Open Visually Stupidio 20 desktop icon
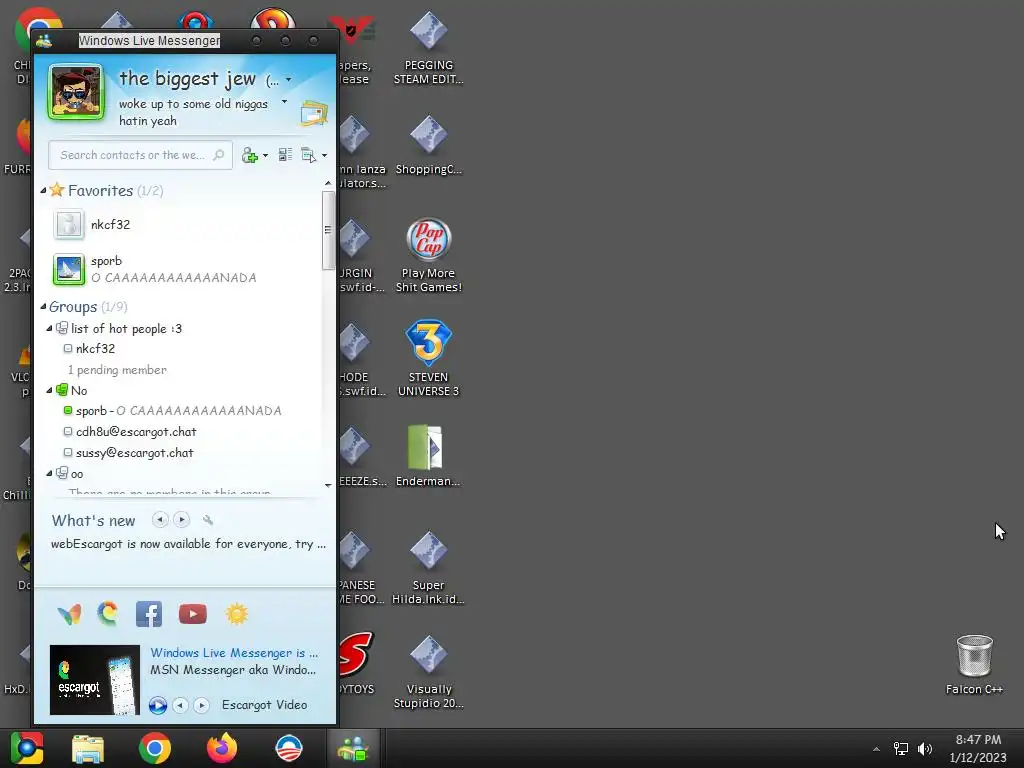The image size is (1024, 768). point(428,671)
